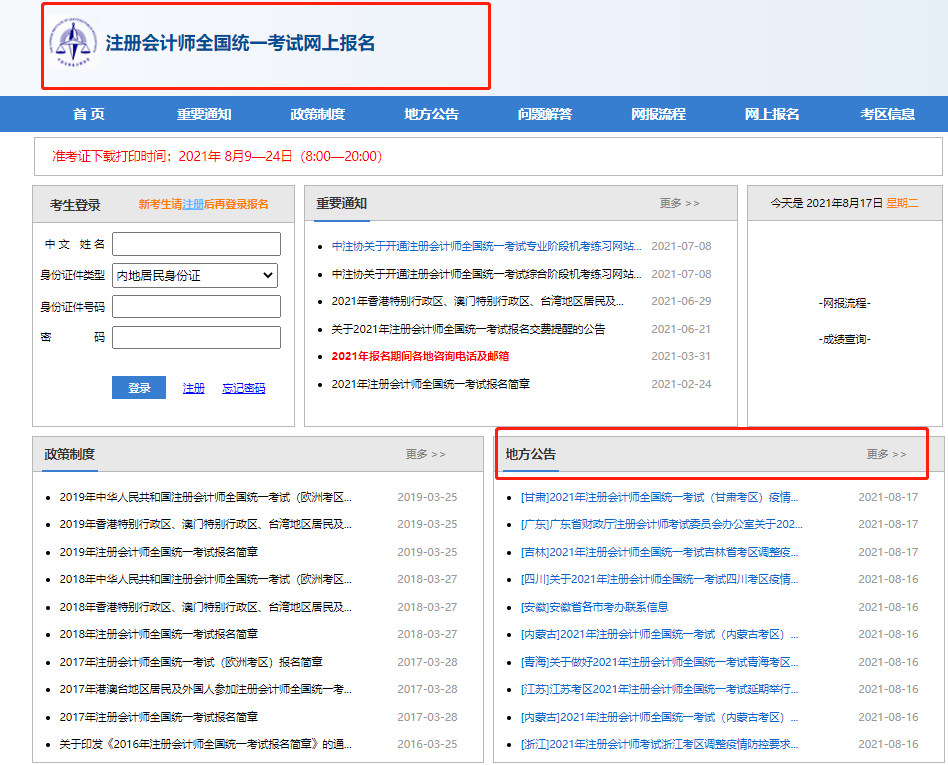Open 更多 >> in the 政策制度 panel
This screenshot has width=948, height=765.
click(426, 454)
